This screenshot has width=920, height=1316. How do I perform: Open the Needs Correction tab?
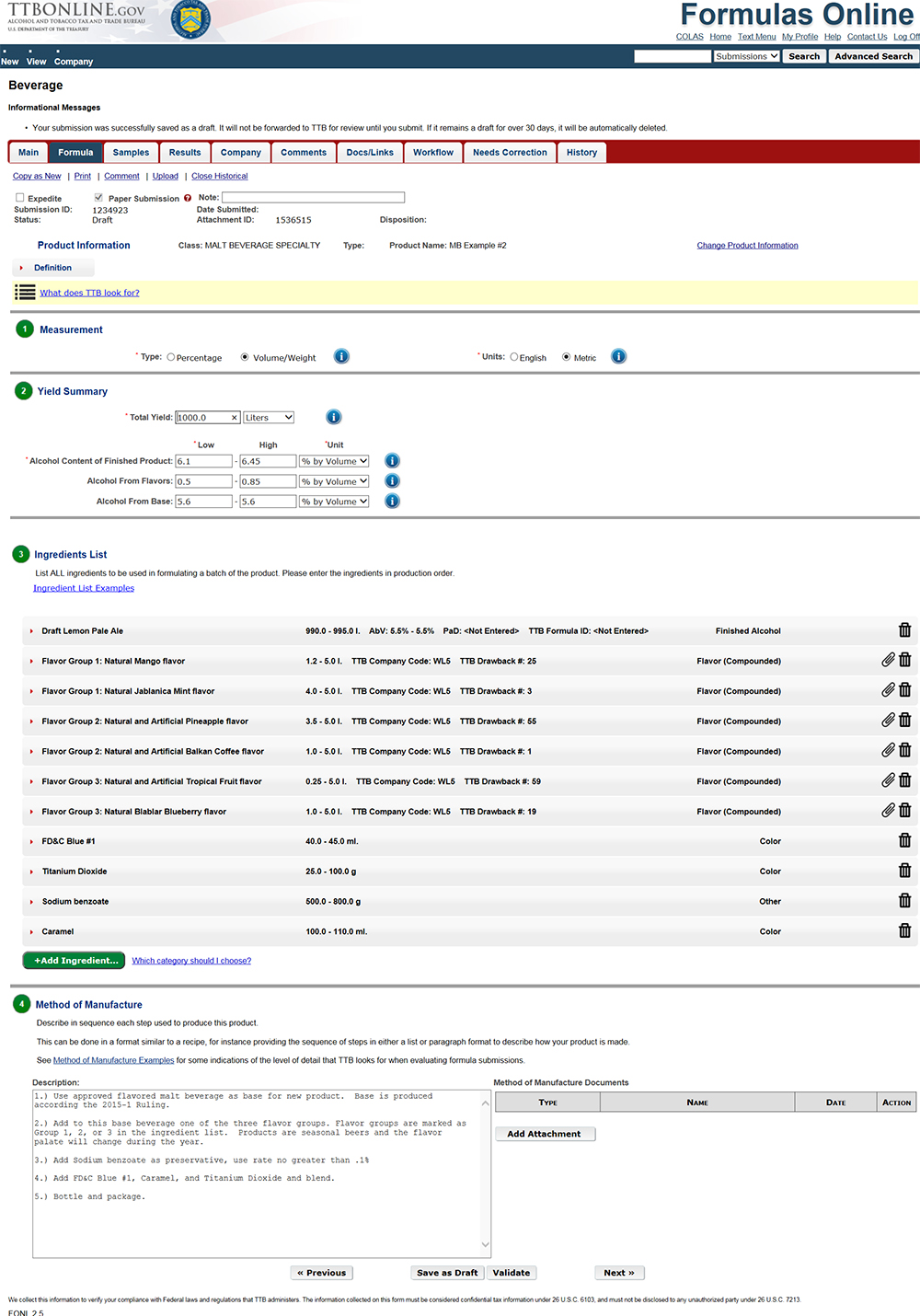click(510, 153)
